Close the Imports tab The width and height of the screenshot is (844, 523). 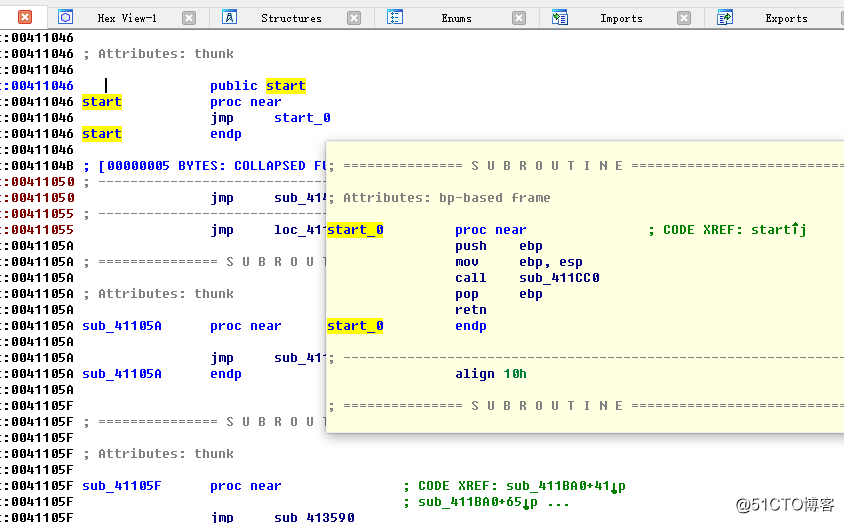pos(684,18)
